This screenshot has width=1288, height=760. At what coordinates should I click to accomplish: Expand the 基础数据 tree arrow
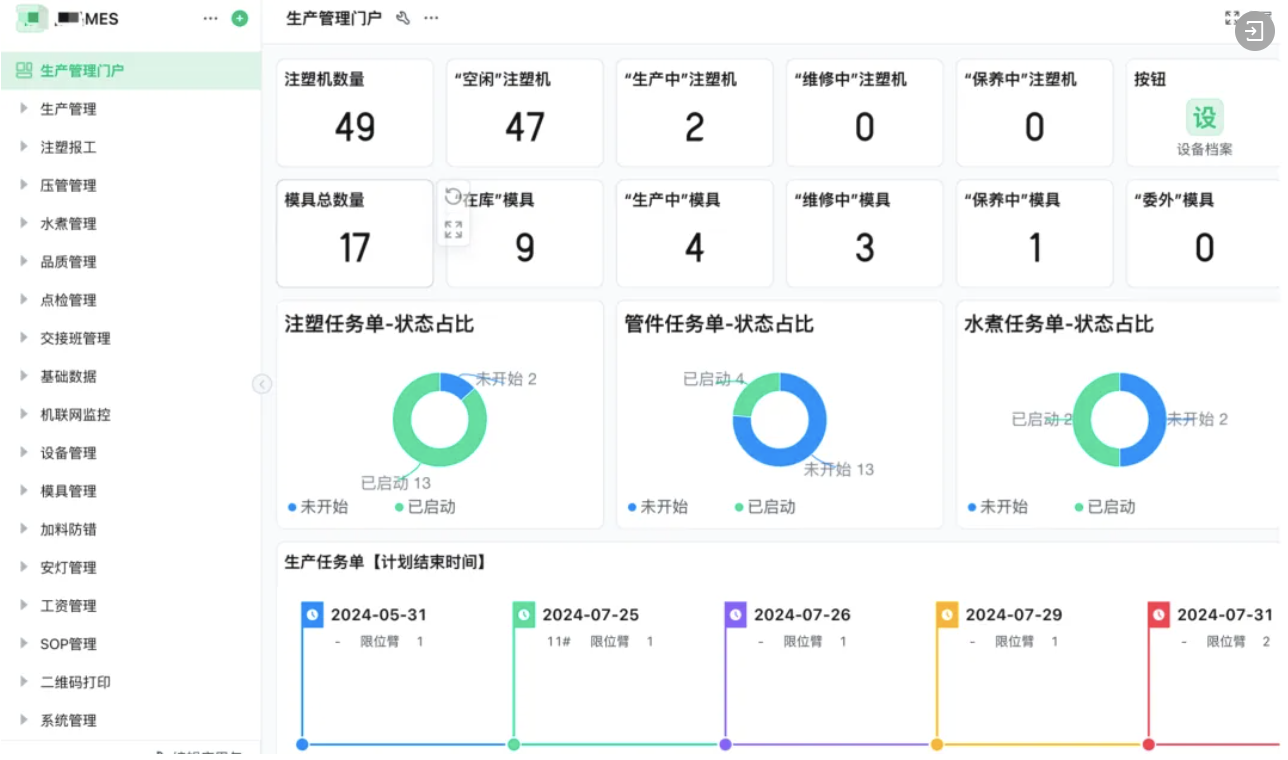click(24, 375)
